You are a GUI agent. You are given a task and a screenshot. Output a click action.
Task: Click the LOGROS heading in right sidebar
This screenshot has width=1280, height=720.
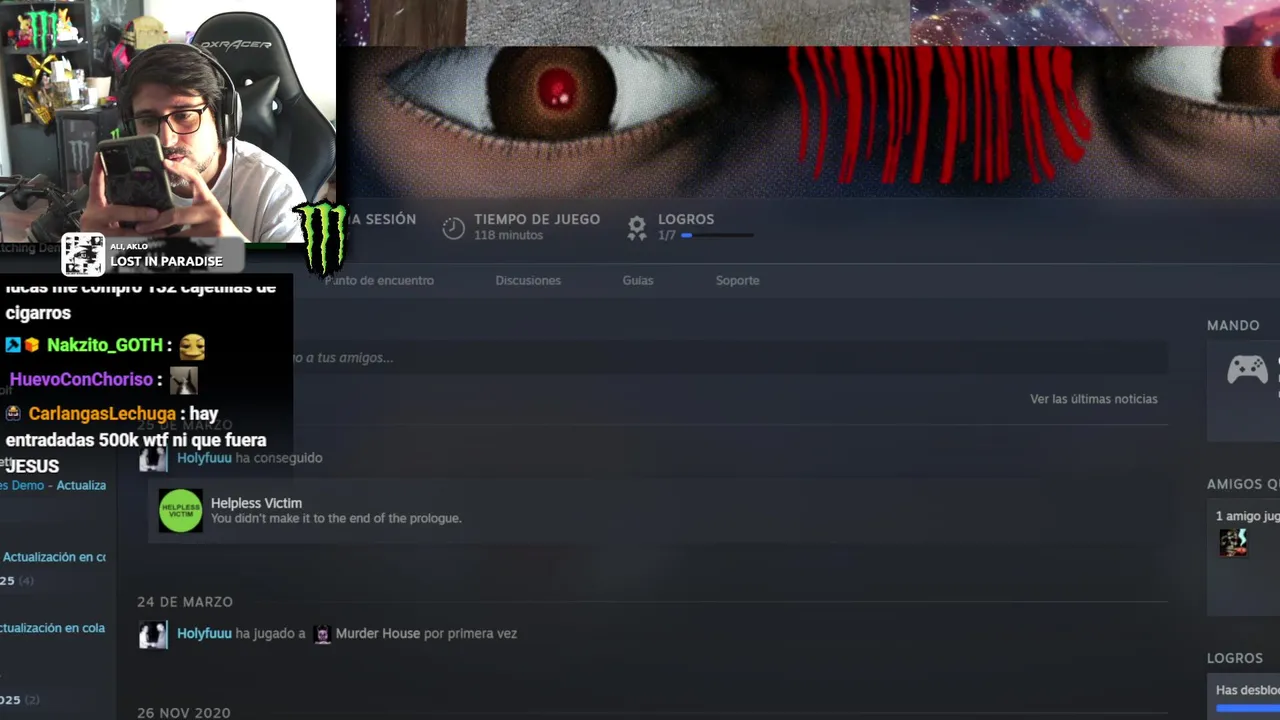point(1235,659)
